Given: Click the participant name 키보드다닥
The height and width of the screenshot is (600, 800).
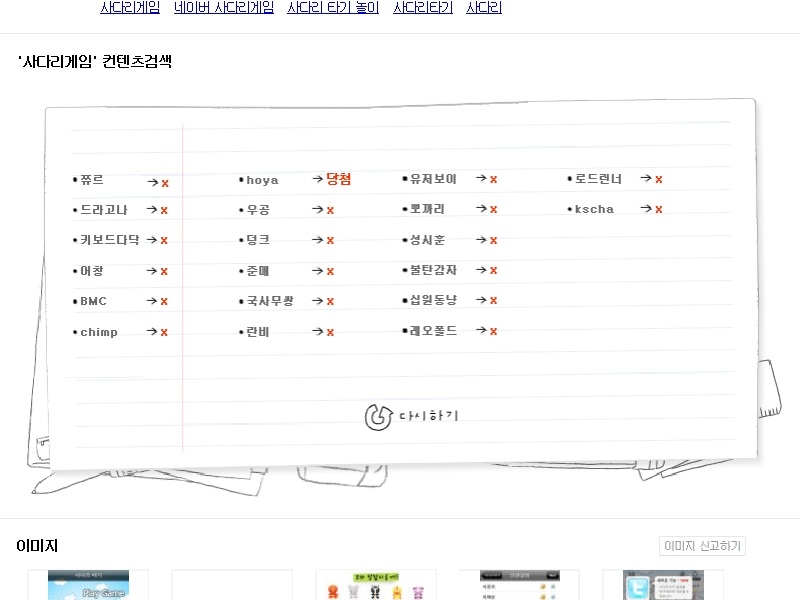Looking at the screenshot, I should click(x=110, y=240).
